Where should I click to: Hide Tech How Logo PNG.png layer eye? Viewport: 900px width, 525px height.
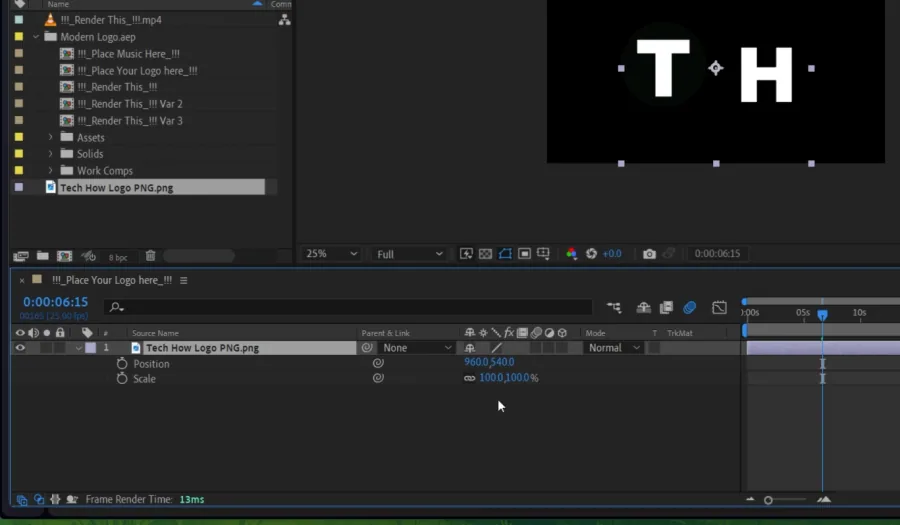(x=20, y=348)
